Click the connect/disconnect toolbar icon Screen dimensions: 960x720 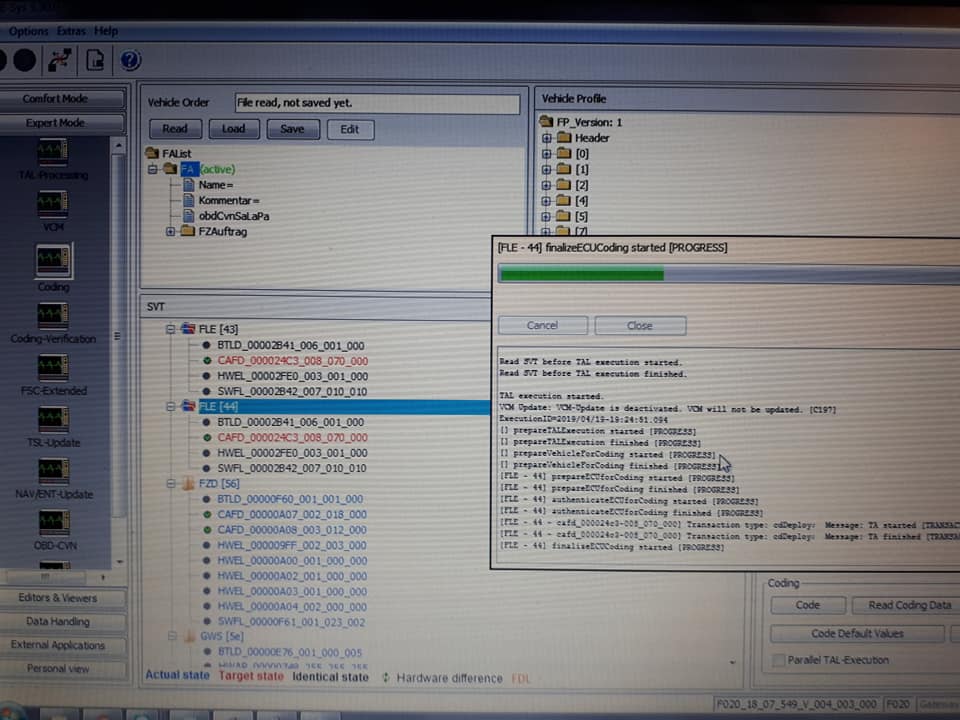pyautogui.click(x=59, y=60)
